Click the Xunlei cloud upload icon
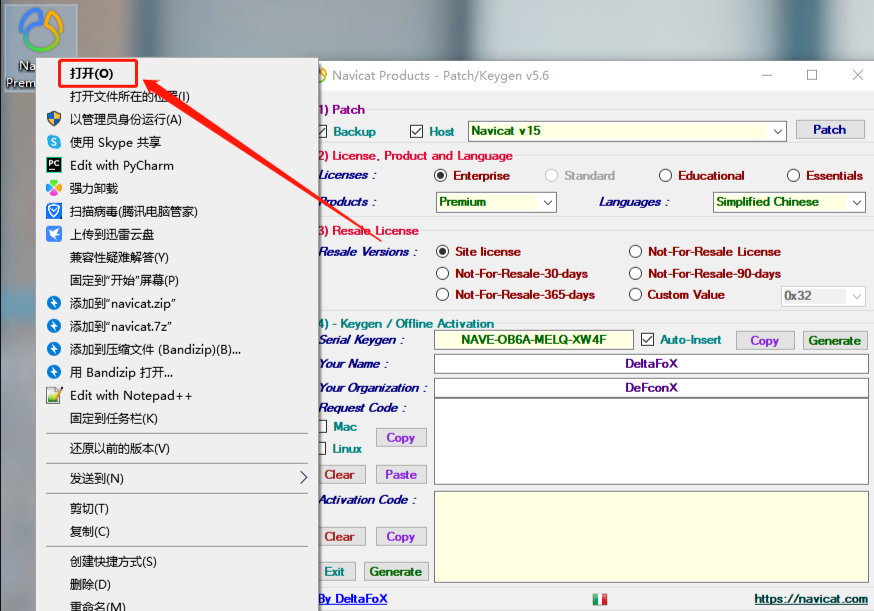 point(54,234)
